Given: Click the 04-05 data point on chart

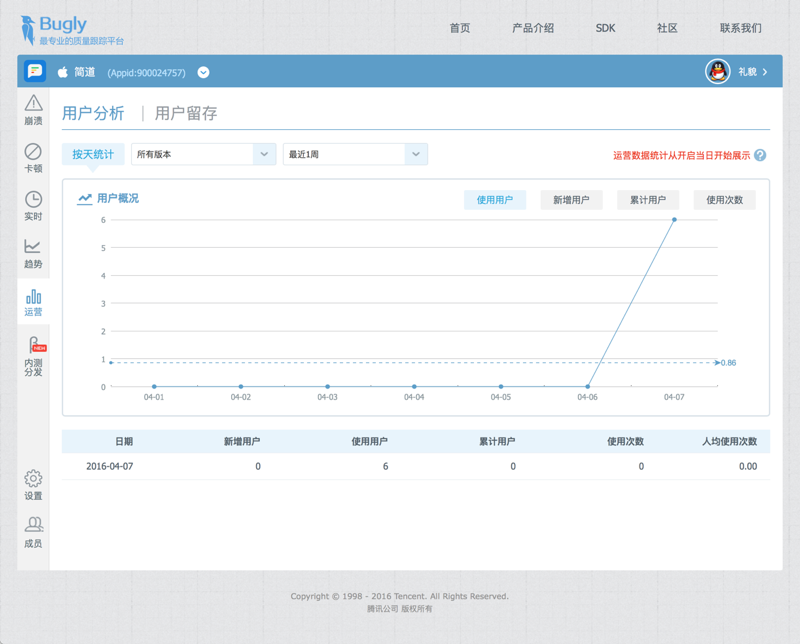Looking at the screenshot, I should point(501,386).
